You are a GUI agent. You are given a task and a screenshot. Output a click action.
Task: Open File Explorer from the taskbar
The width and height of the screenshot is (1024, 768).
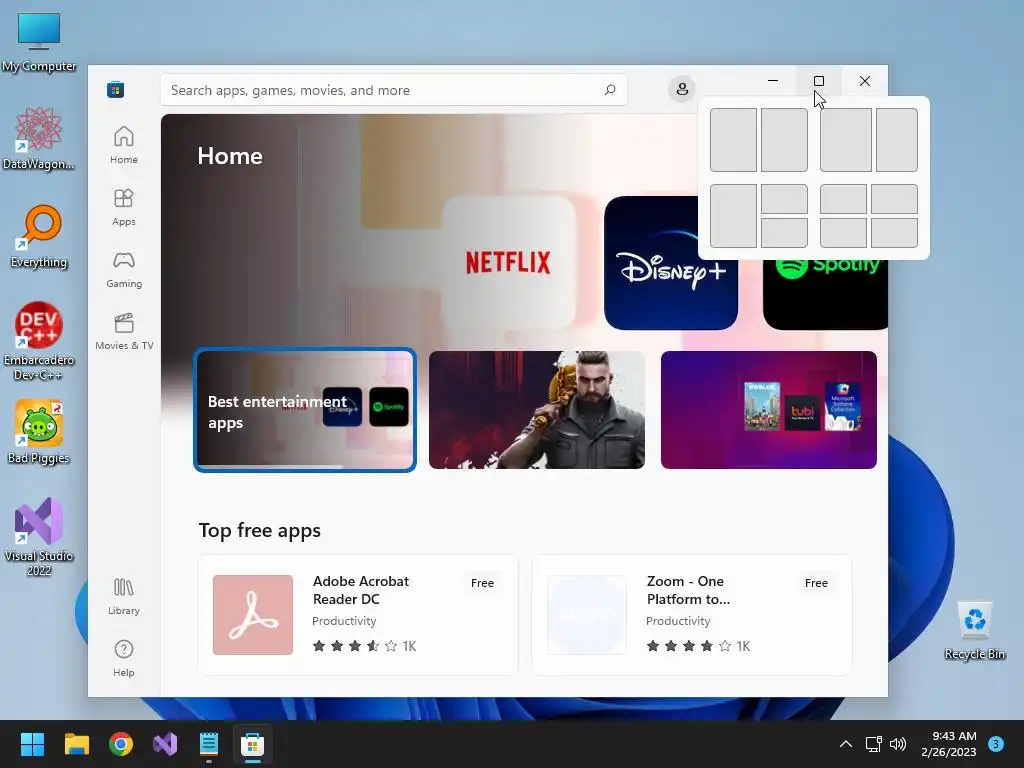point(76,744)
